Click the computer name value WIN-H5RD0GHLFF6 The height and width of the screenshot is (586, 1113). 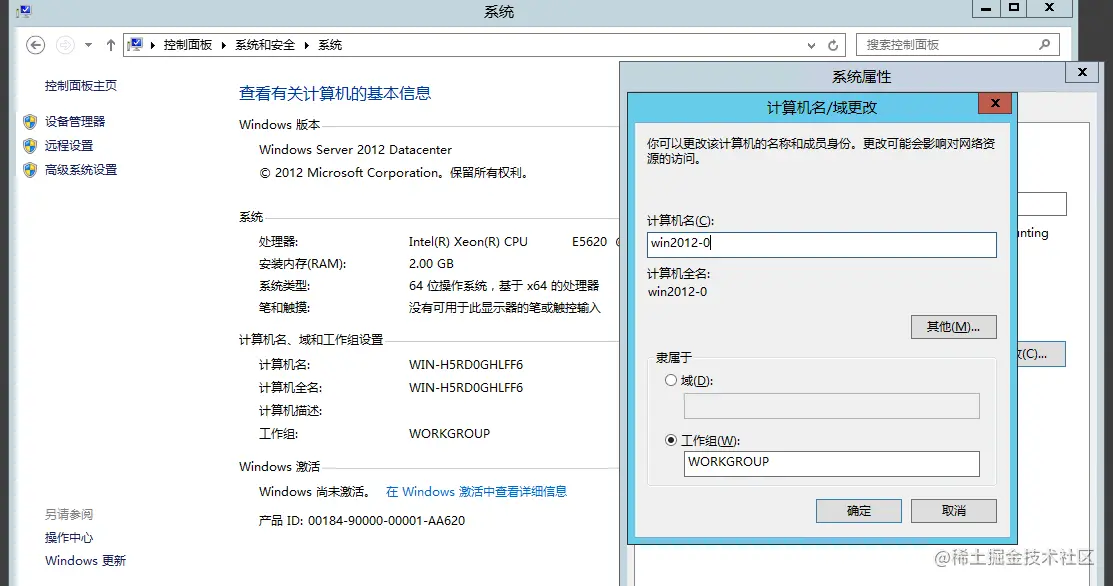click(x=466, y=365)
